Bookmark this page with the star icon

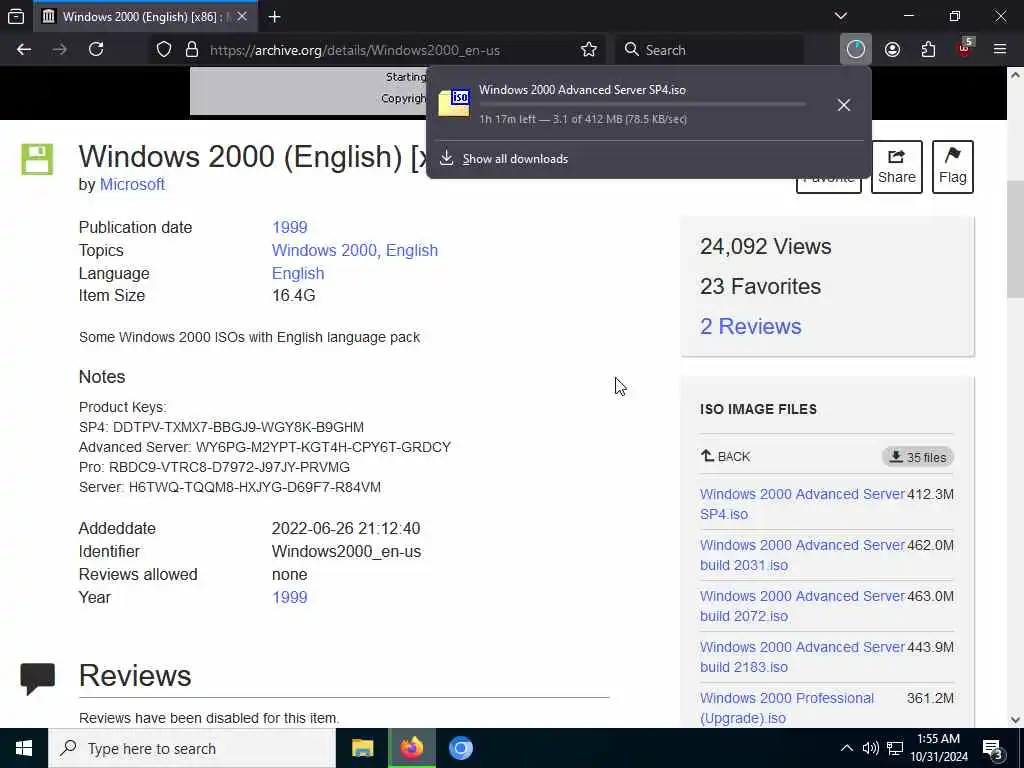[588, 50]
